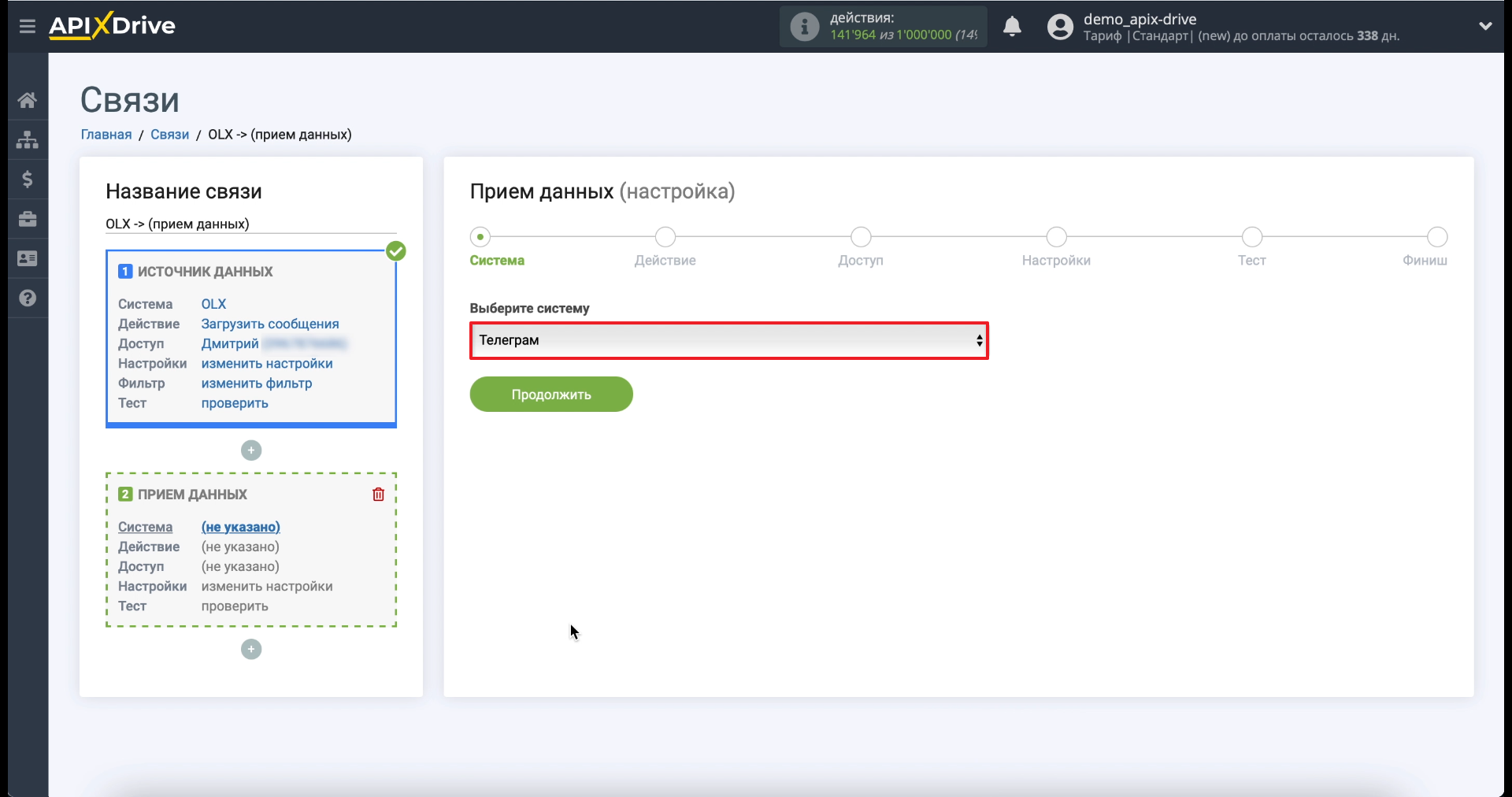Click the tariff info text
Viewport: 1512px width, 797px height.
pos(1241,36)
